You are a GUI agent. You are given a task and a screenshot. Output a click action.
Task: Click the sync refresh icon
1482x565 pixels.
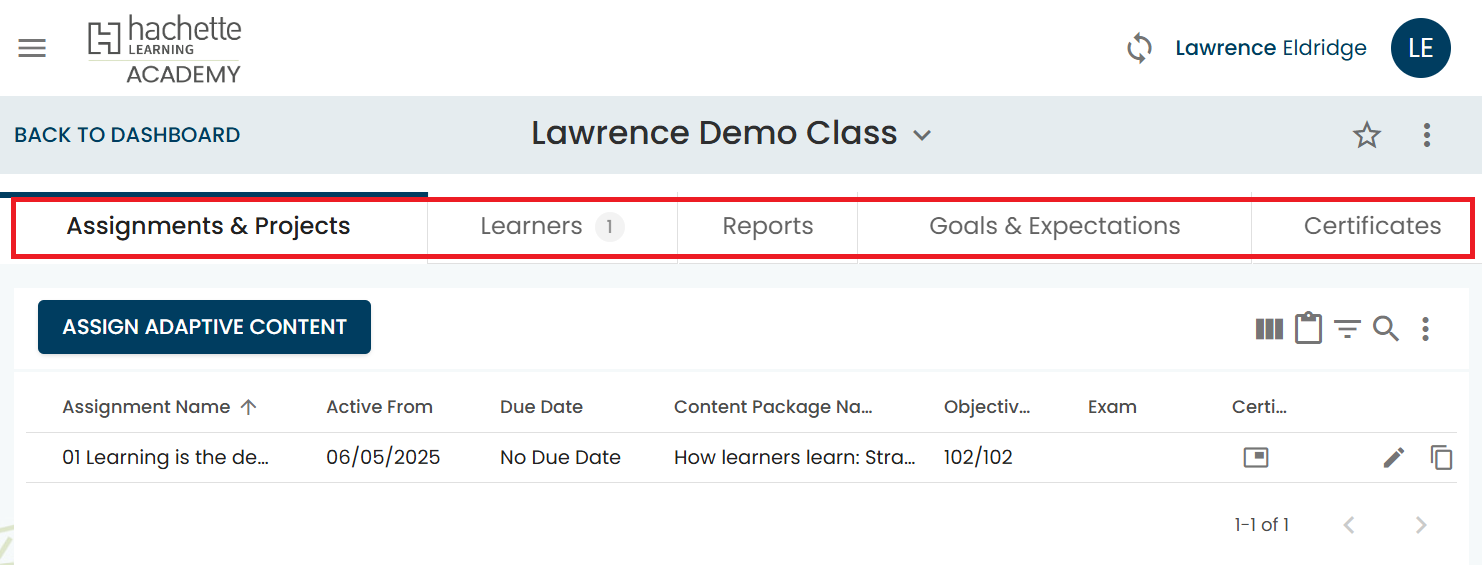coord(1139,48)
